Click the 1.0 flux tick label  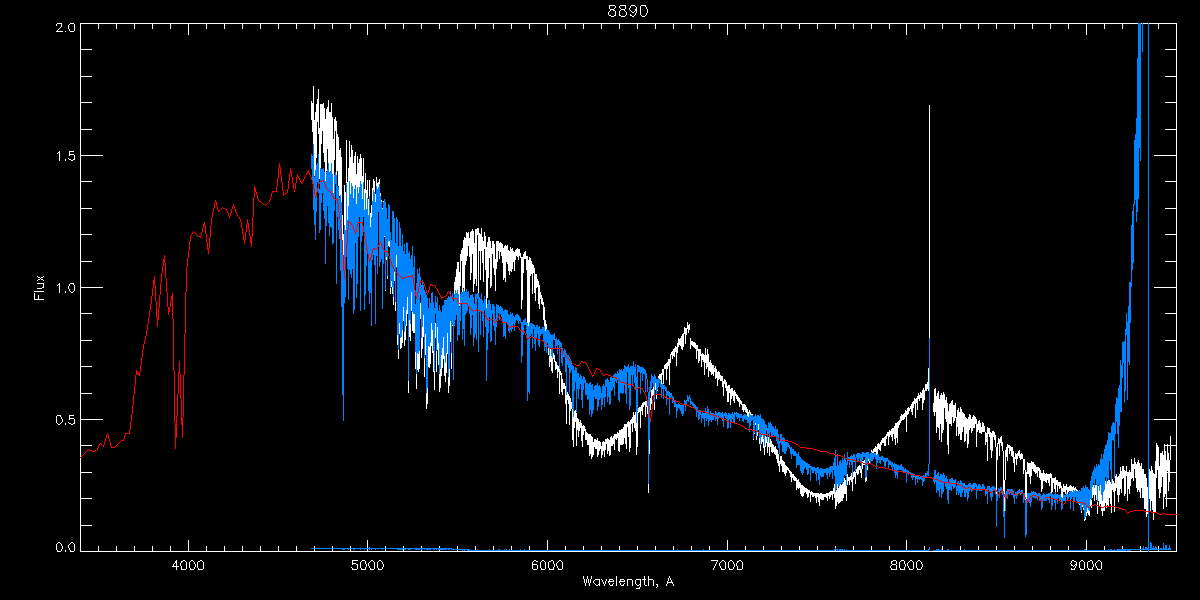pyautogui.click(x=64, y=288)
